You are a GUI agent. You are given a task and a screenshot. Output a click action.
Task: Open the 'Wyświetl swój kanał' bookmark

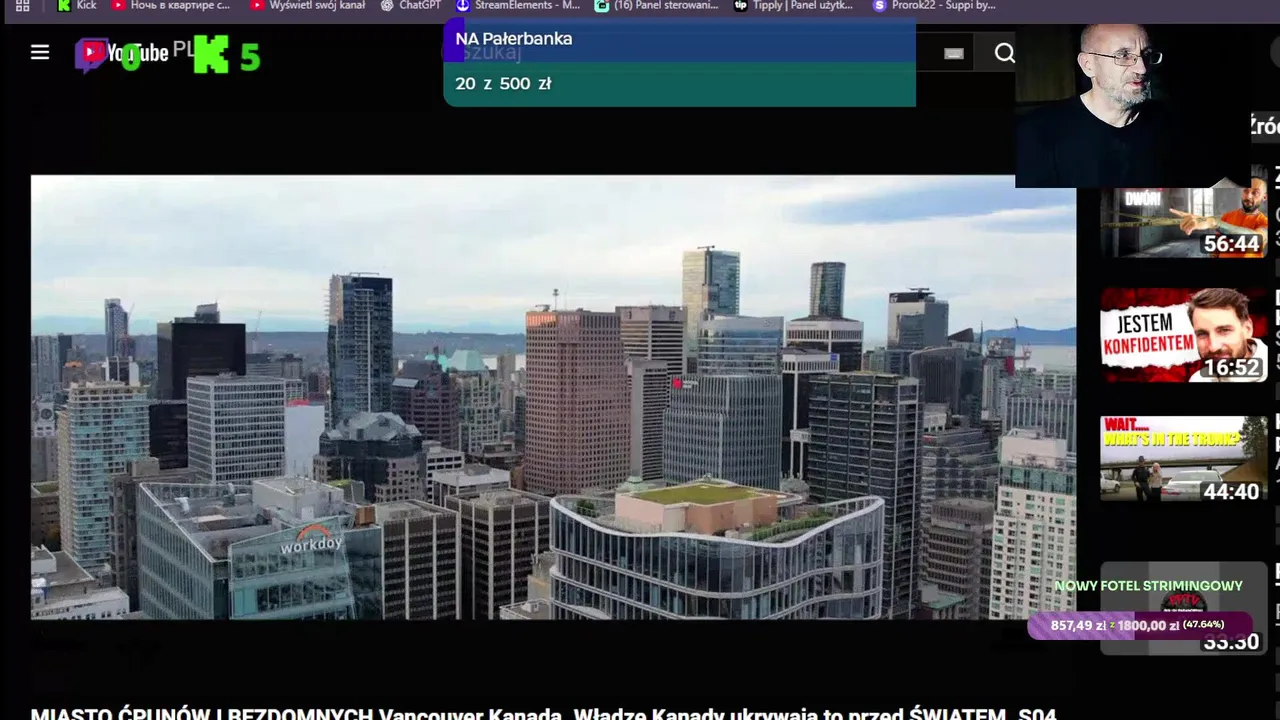[308, 6]
